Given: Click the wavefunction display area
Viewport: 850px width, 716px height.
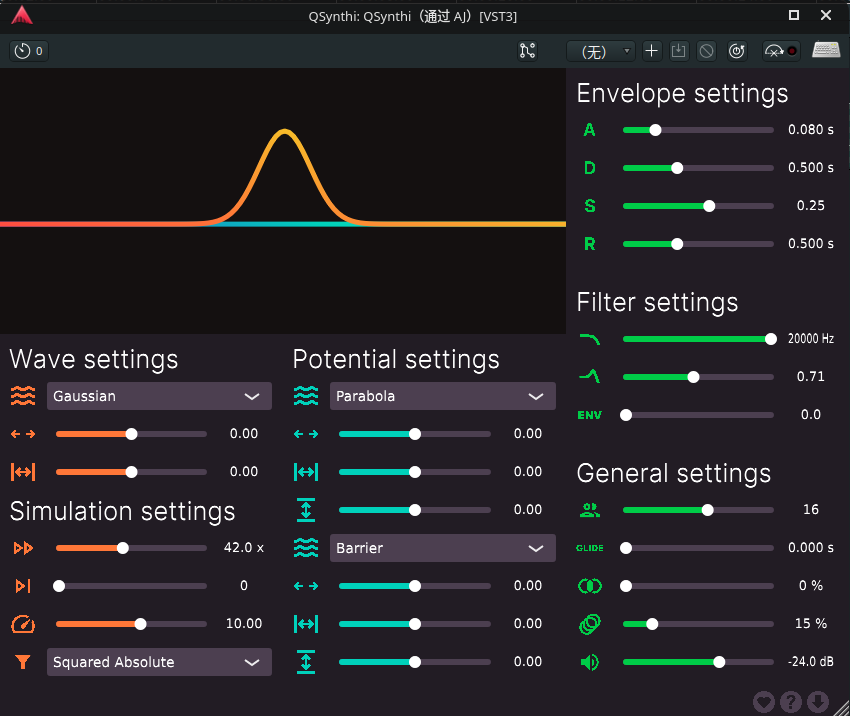Looking at the screenshot, I should click(x=283, y=201).
